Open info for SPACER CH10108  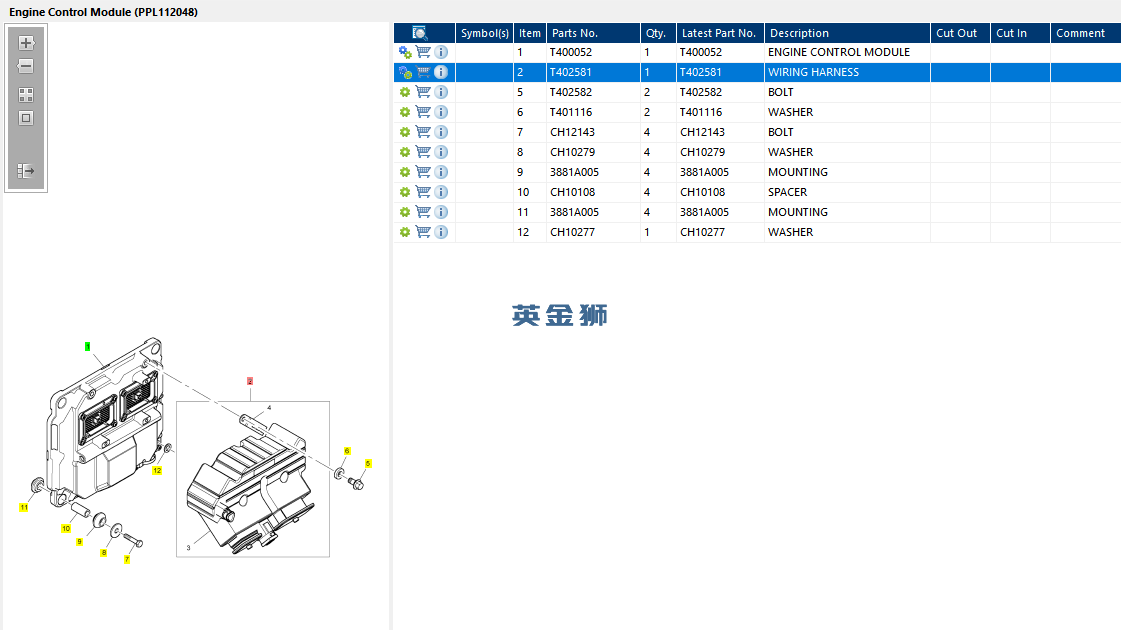441,192
